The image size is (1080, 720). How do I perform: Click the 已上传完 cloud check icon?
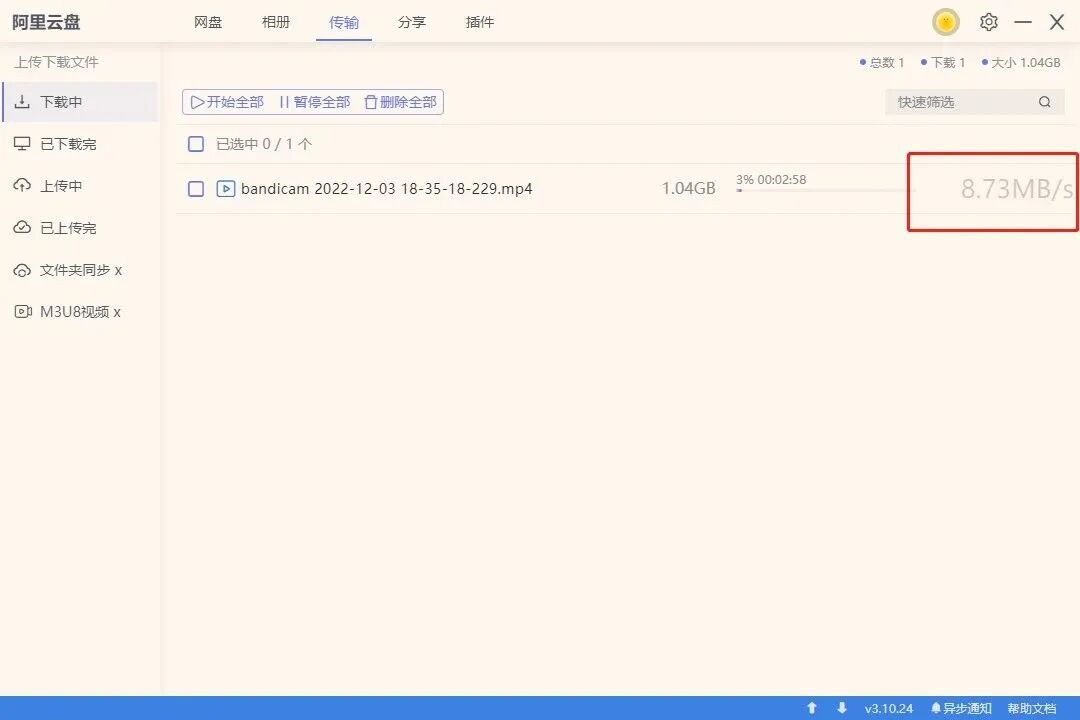(x=22, y=227)
